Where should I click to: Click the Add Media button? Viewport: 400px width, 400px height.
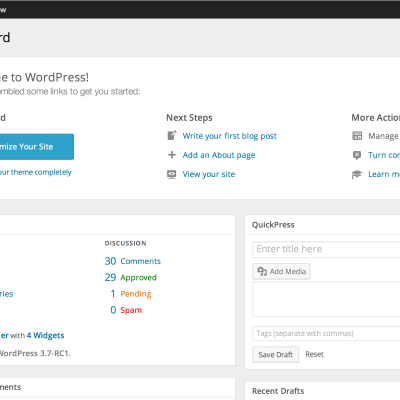(x=281, y=271)
